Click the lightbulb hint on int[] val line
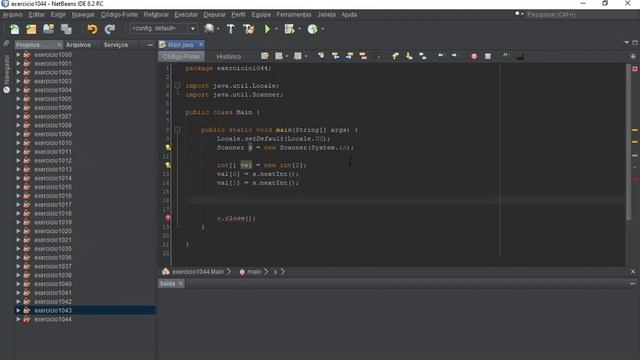Screen dimensions: 640x360 coord(168,165)
